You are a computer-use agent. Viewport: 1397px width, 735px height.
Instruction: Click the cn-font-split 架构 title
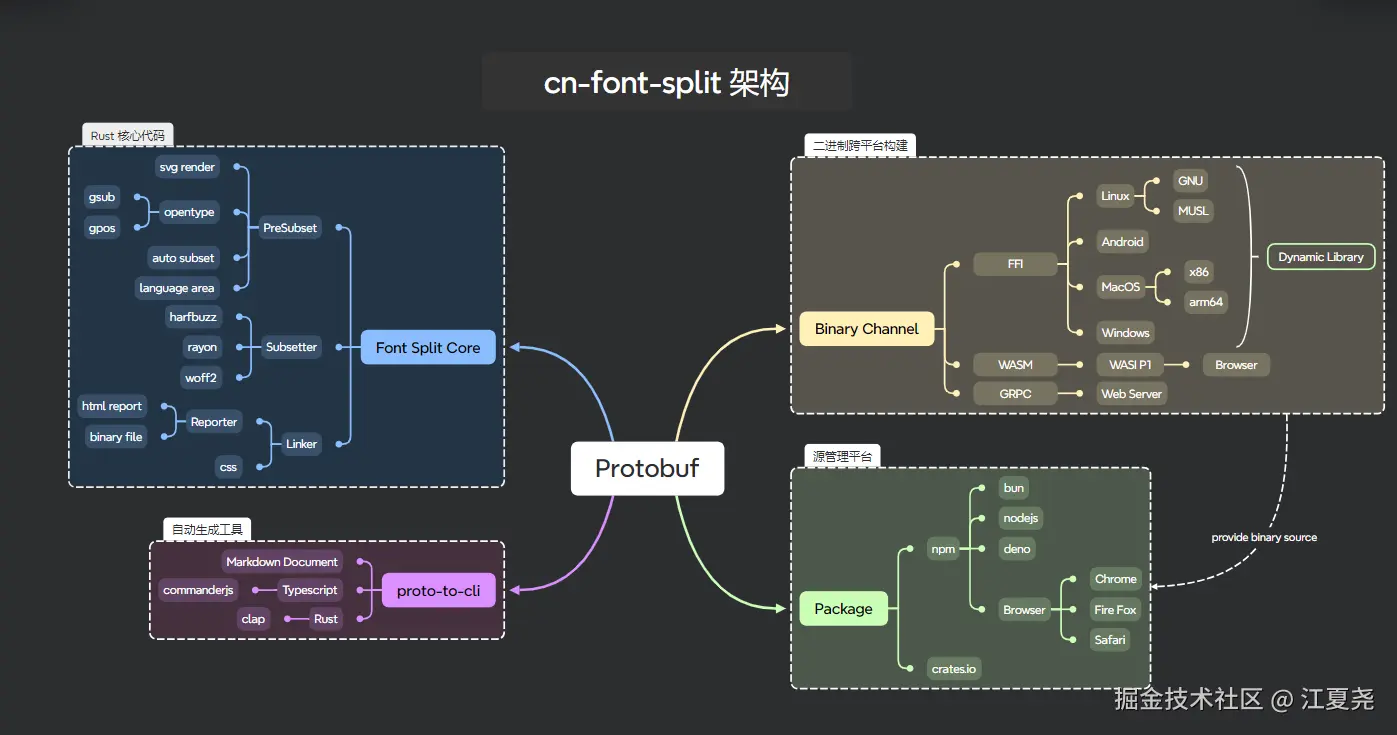(x=666, y=82)
